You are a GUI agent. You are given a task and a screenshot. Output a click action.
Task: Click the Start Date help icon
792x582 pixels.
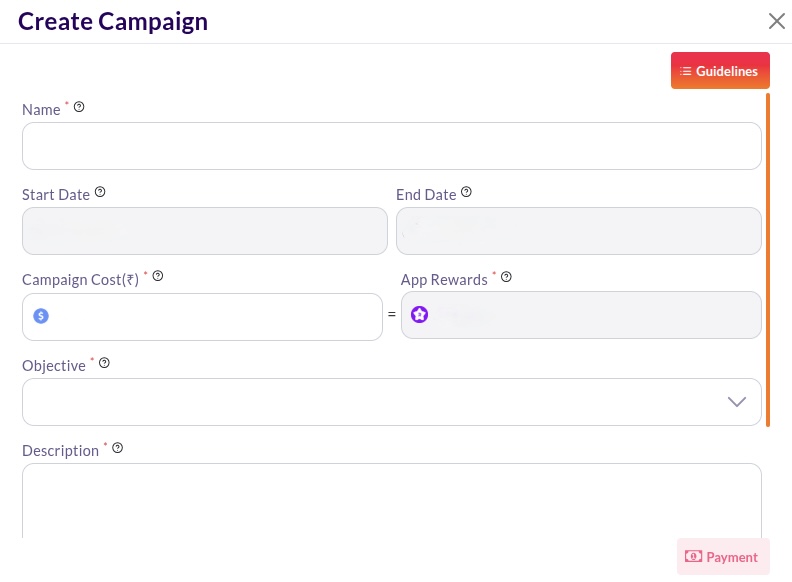pos(100,193)
